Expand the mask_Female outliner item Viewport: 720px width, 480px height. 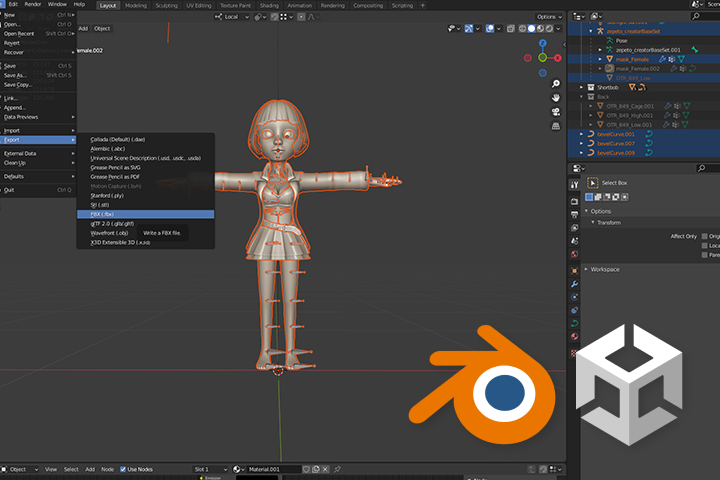[x=600, y=59]
